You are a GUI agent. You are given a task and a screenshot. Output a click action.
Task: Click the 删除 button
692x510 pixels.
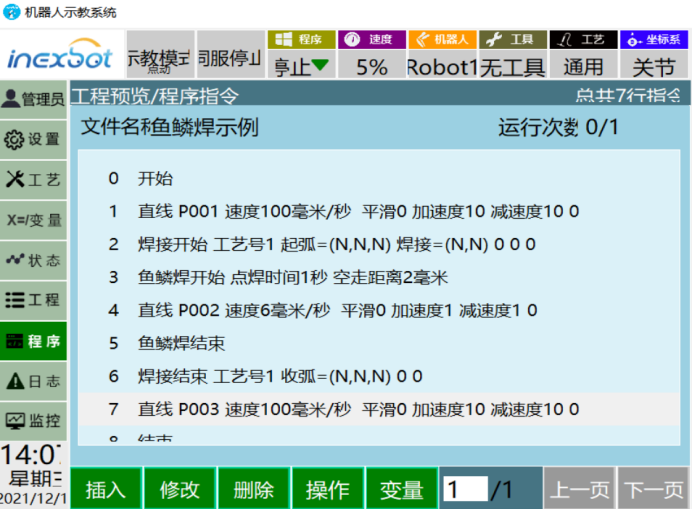[254, 489]
